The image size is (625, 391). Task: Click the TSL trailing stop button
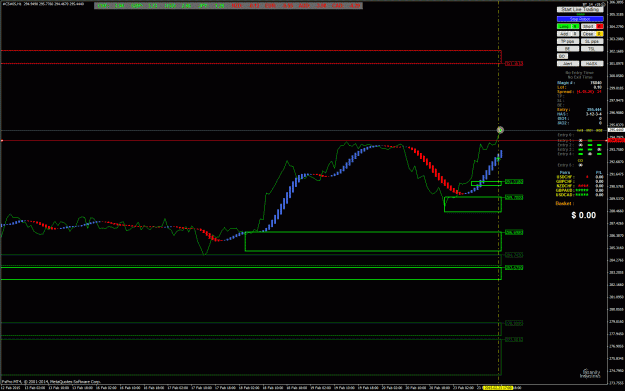(x=592, y=49)
